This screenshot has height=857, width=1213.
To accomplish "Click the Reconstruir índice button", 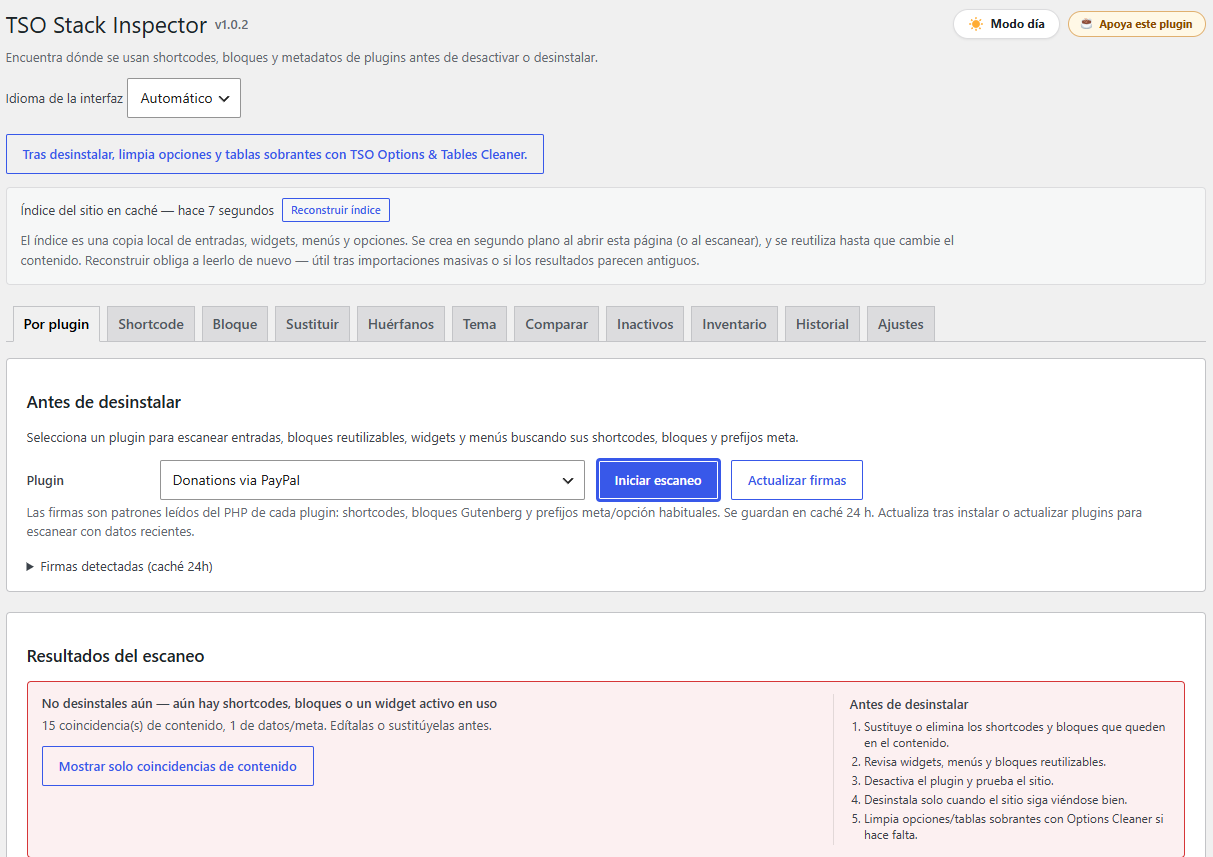I will click(x=336, y=210).
